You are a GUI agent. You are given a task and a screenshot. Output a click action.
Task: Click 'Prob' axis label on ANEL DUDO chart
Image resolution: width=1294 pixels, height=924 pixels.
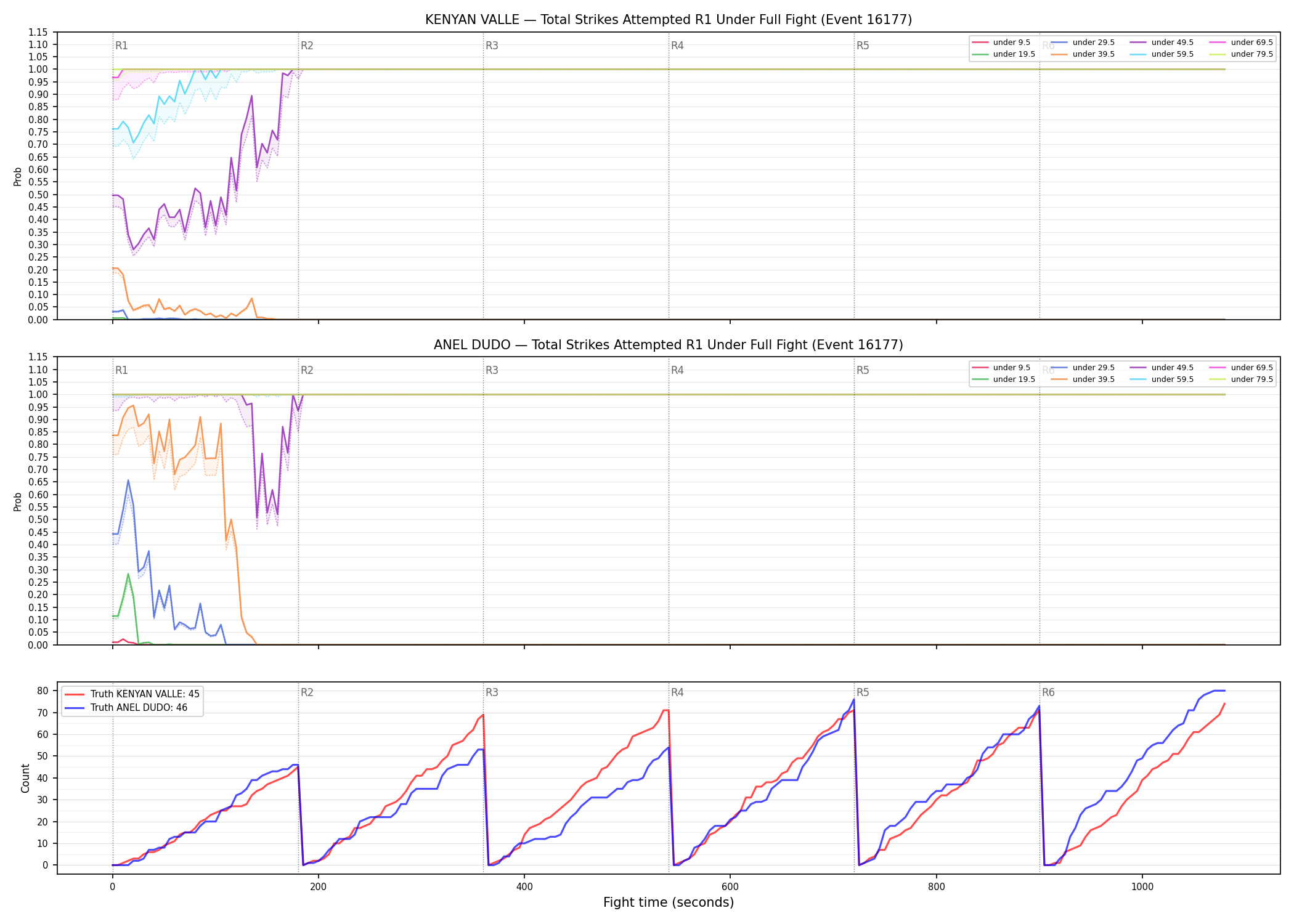click(x=18, y=501)
